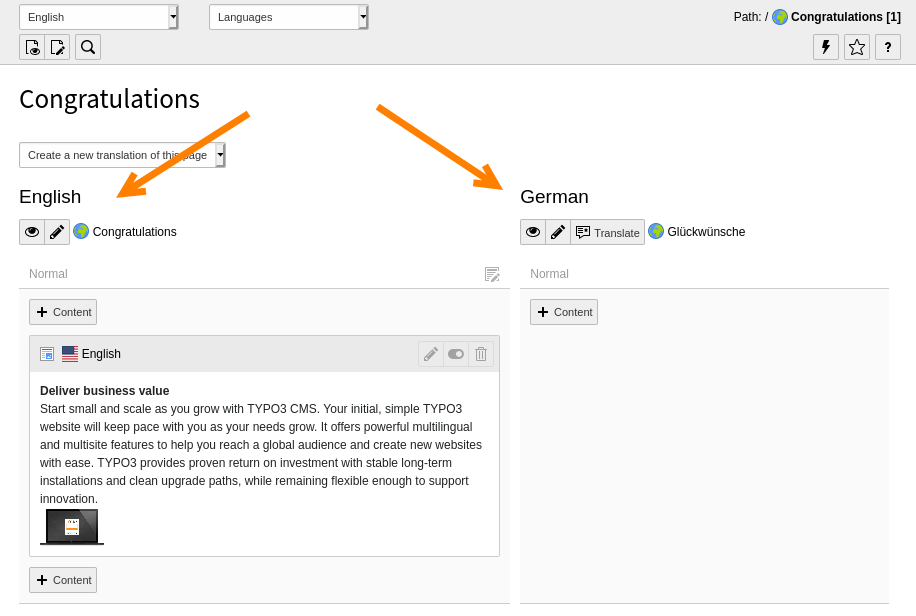Image resolution: width=916 pixels, height=616 pixels.
Task: Click the view webpage icon in top toolbar
Action: 32,47
